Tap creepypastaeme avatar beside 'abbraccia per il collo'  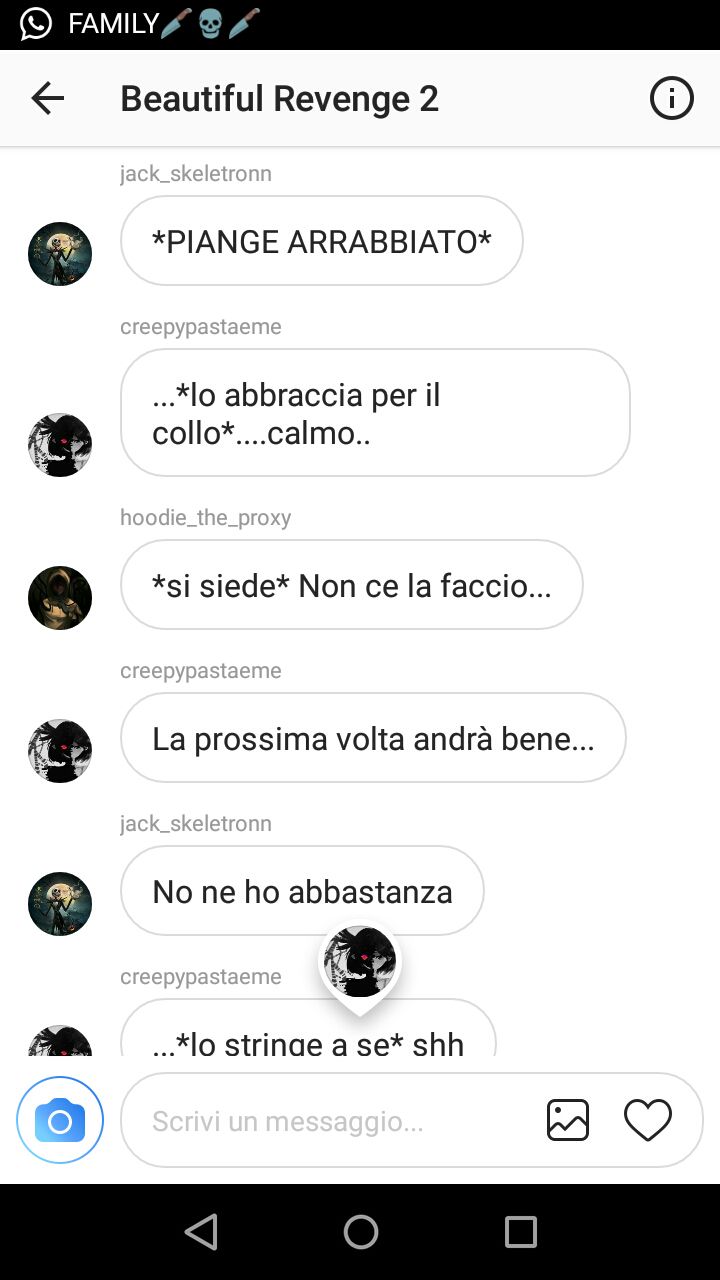(60, 445)
